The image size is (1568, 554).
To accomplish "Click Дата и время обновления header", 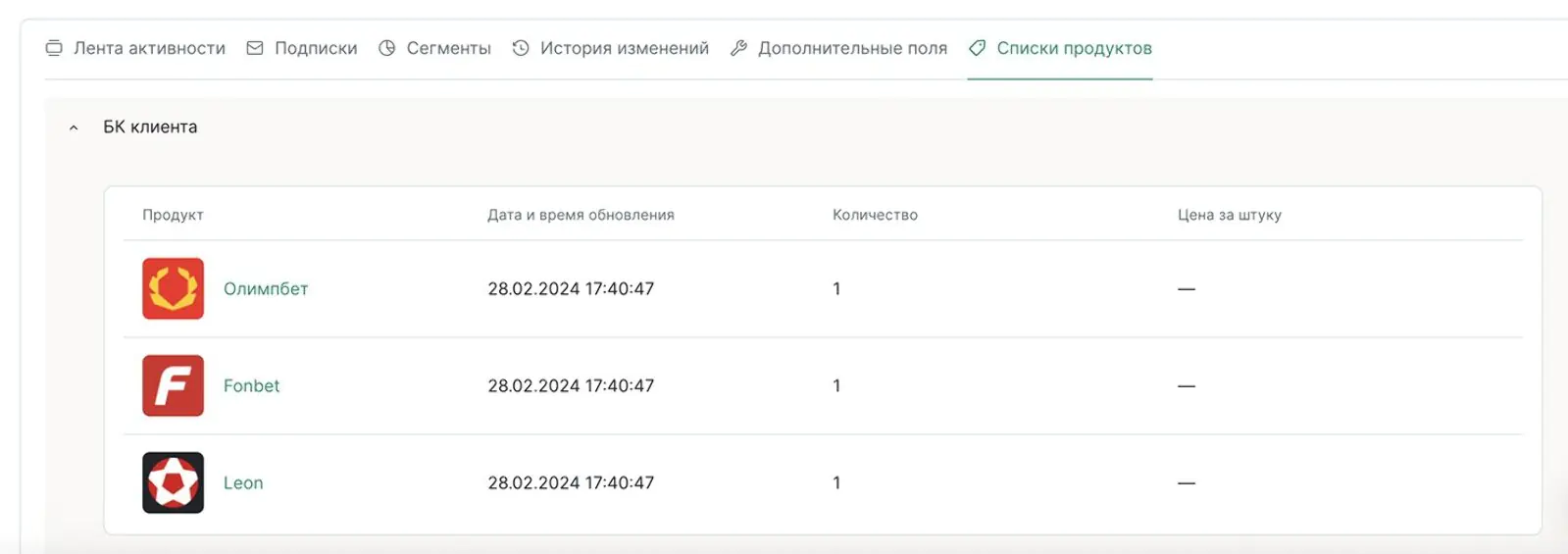I will point(581,215).
